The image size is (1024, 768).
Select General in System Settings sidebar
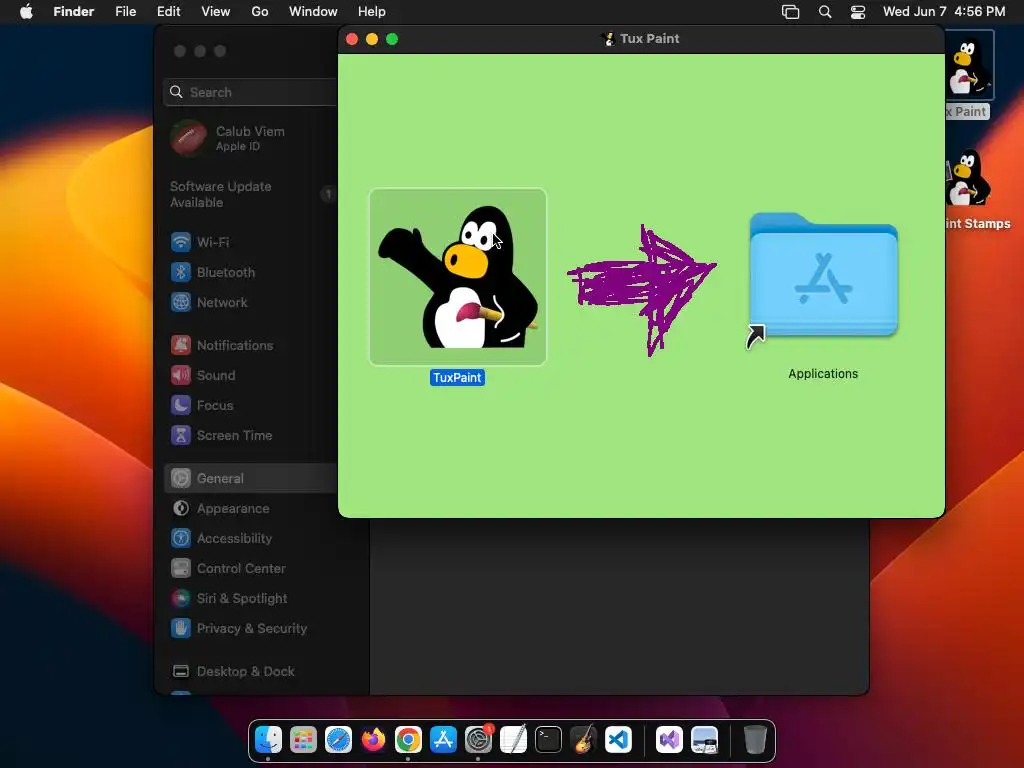tap(251, 479)
